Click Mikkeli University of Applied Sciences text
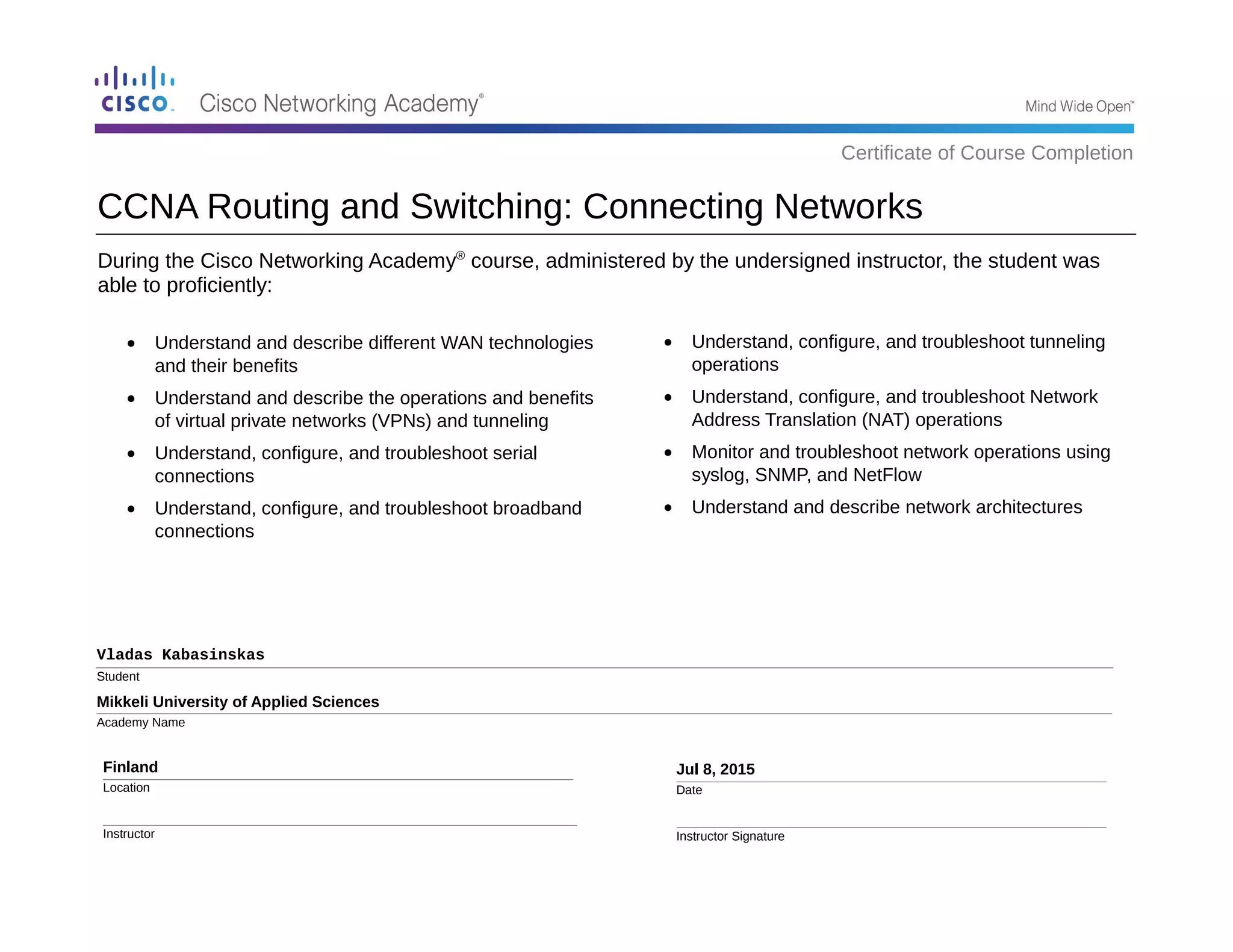1233x952 pixels. point(238,702)
